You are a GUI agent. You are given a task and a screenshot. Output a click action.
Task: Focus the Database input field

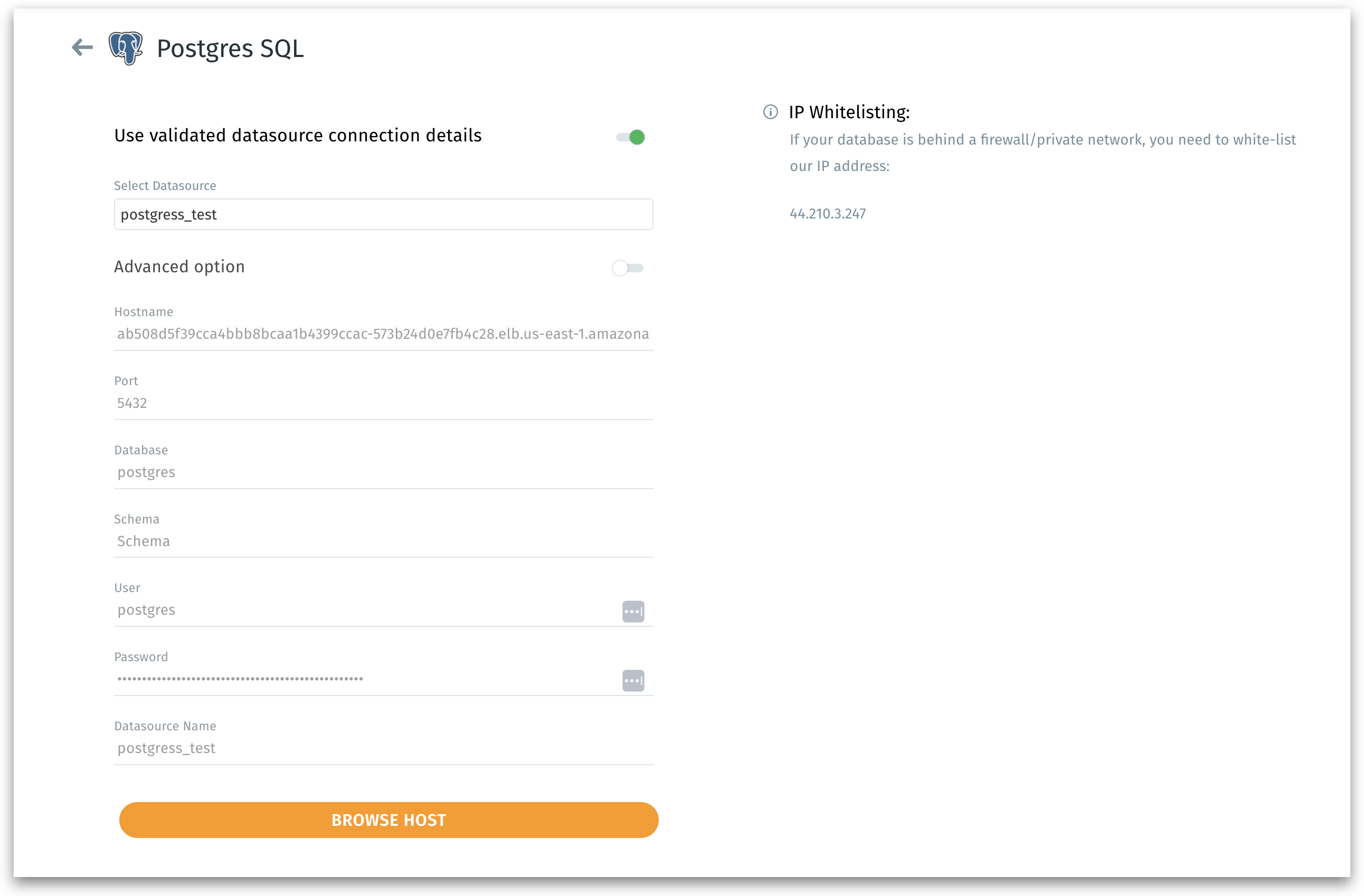[383, 472]
